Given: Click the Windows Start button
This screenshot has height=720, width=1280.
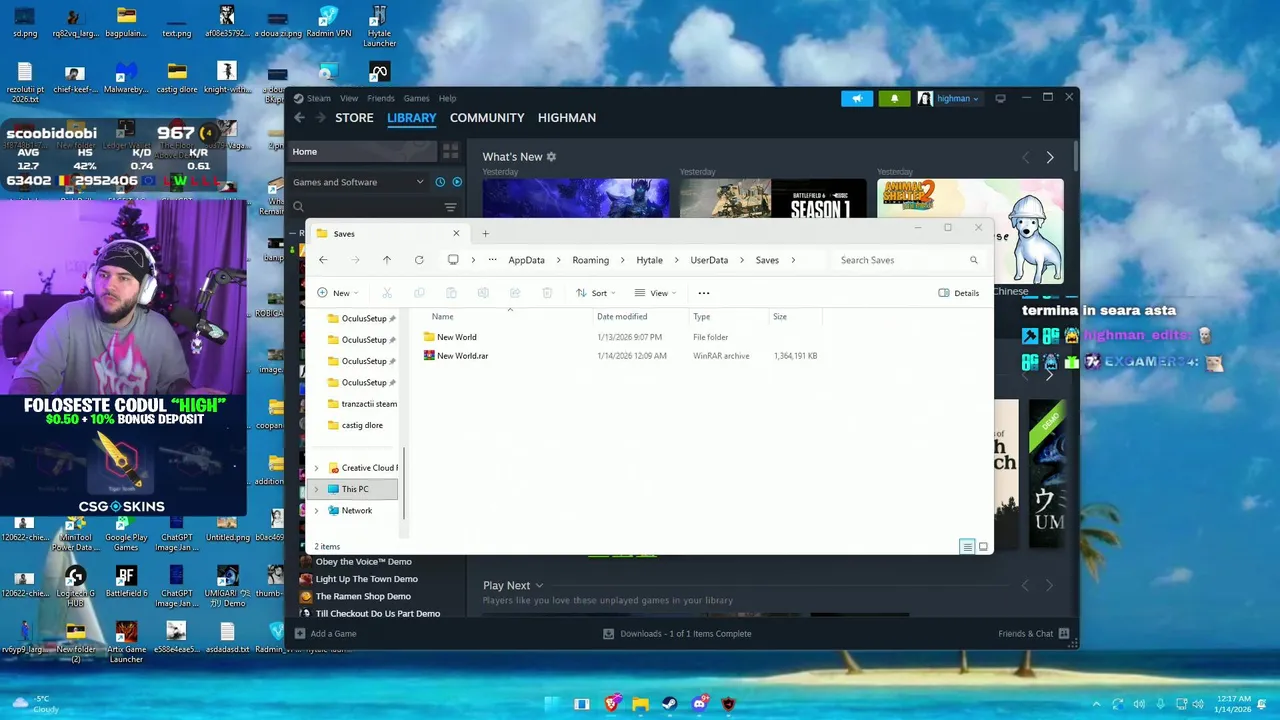Looking at the screenshot, I should pyautogui.click(x=553, y=704).
